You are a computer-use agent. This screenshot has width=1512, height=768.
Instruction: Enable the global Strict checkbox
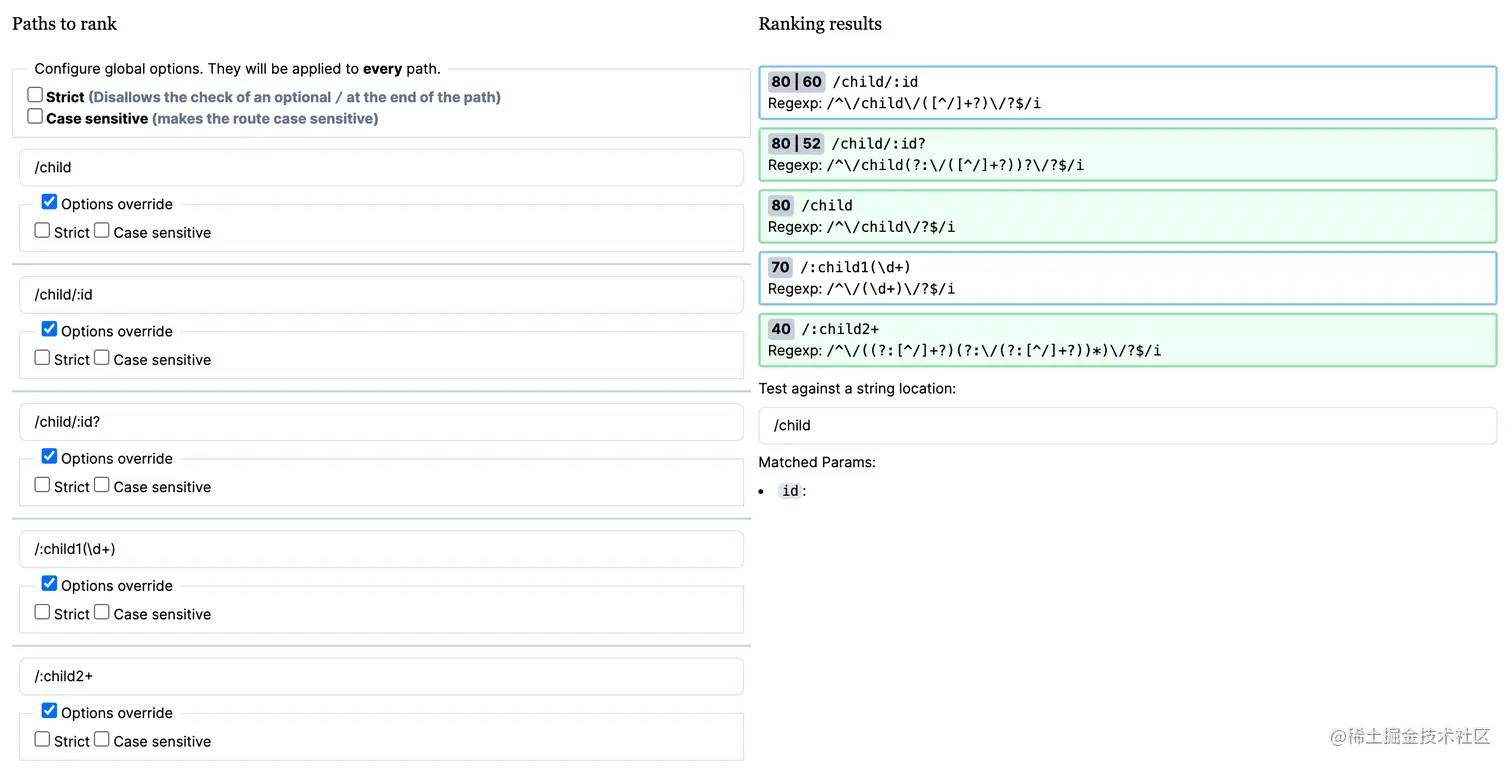(35, 95)
